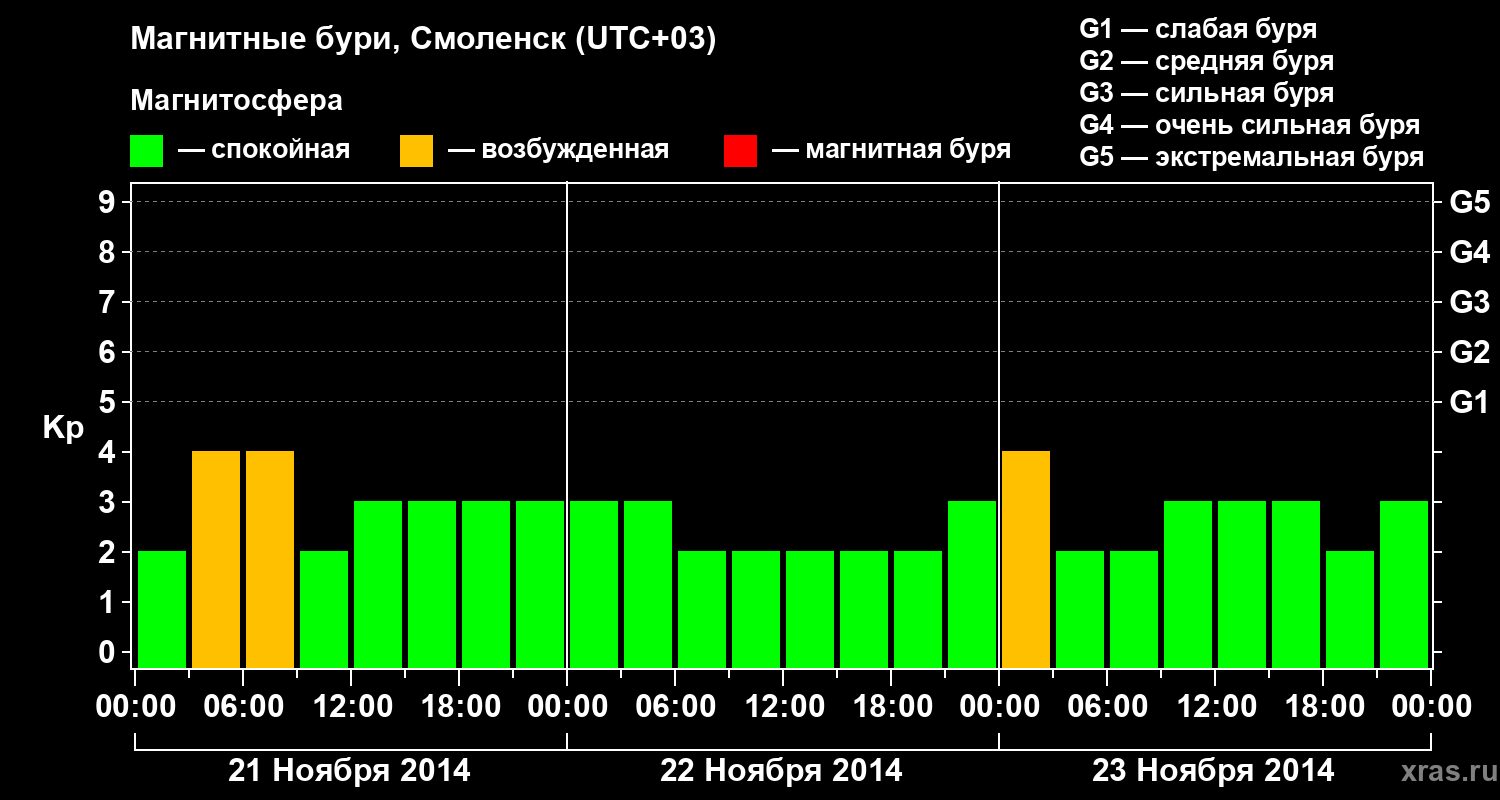Click the orange 00:00–03:00 bar on 23 Ноября
The width and height of the screenshot is (1500, 800).
coord(1026,559)
